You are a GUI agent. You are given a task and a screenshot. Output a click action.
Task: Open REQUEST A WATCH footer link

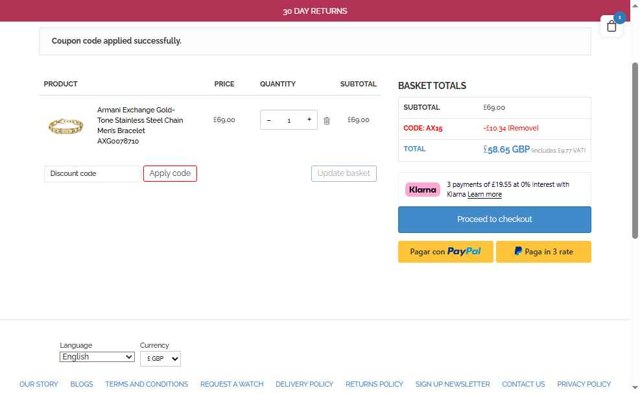pyautogui.click(x=232, y=384)
